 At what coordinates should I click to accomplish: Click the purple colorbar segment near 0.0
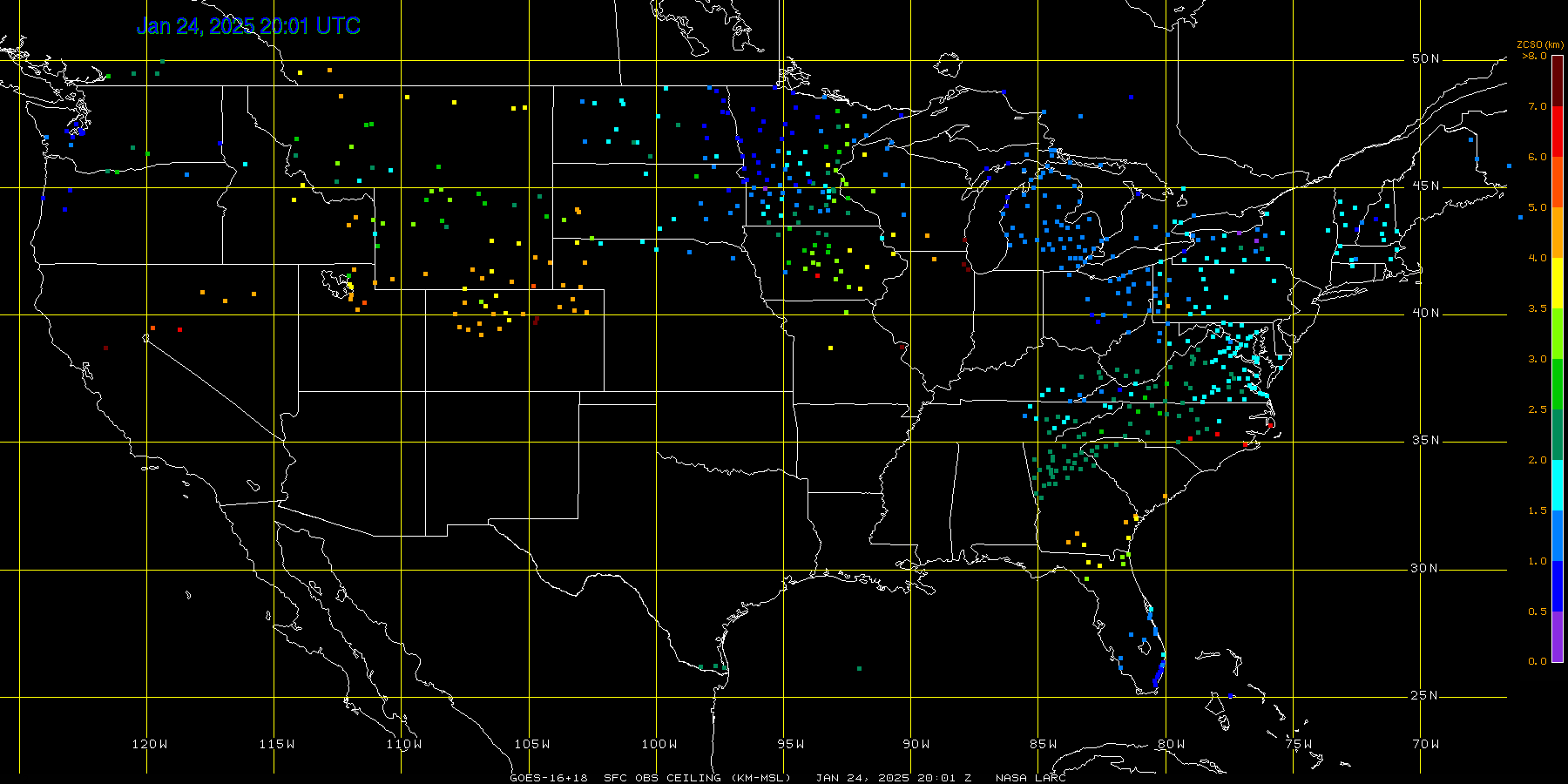coord(1558,637)
